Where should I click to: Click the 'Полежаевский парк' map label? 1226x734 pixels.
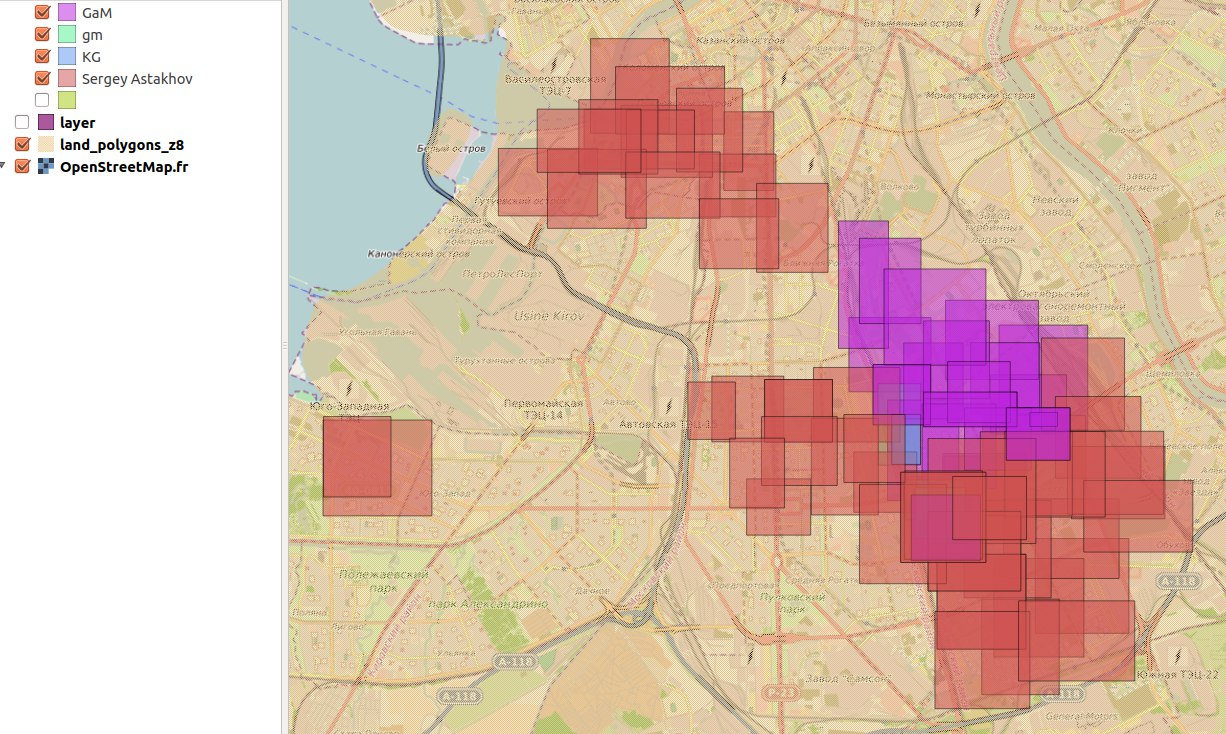[x=383, y=580]
